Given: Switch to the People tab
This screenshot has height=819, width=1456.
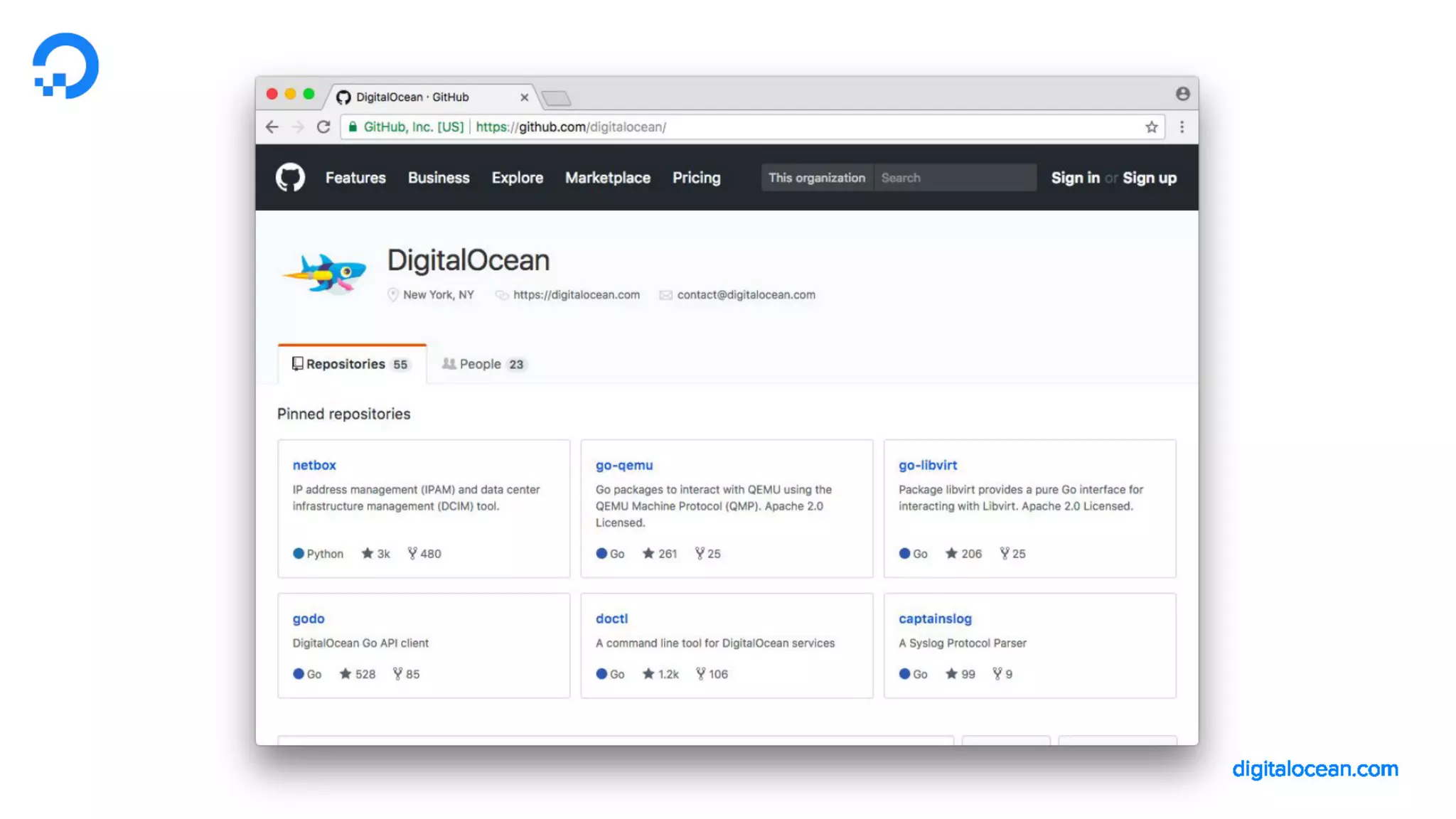Looking at the screenshot, I should (483, 364).
